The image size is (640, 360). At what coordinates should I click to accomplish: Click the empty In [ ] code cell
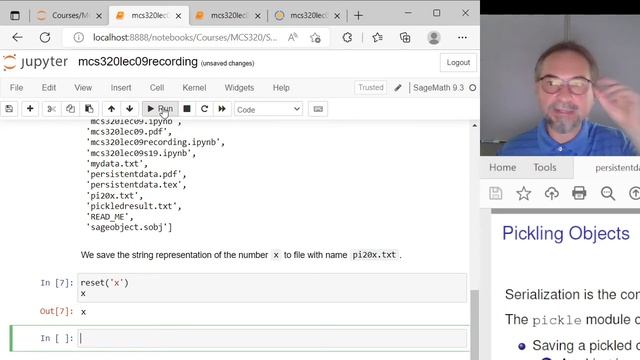272,338
